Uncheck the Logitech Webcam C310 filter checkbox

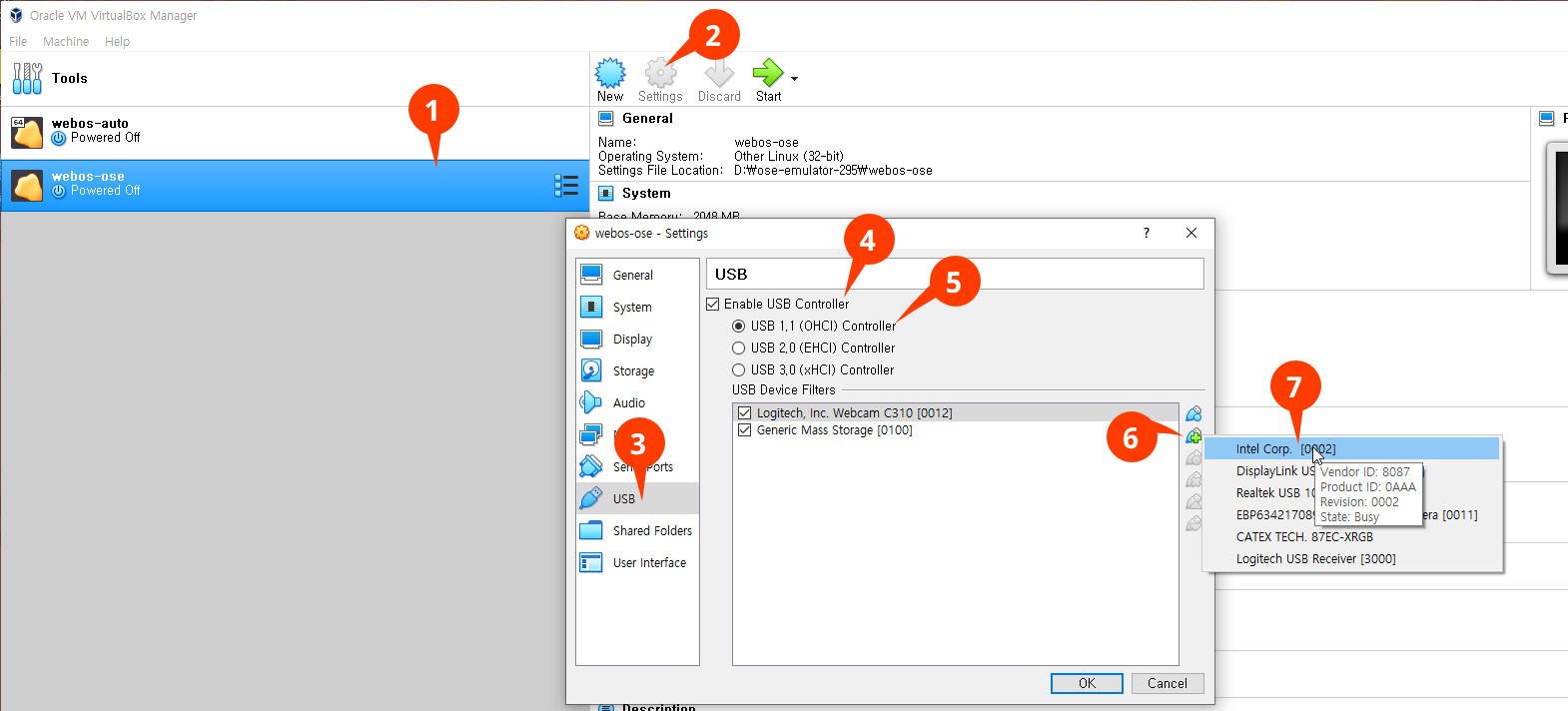click(x=744, y=412)
